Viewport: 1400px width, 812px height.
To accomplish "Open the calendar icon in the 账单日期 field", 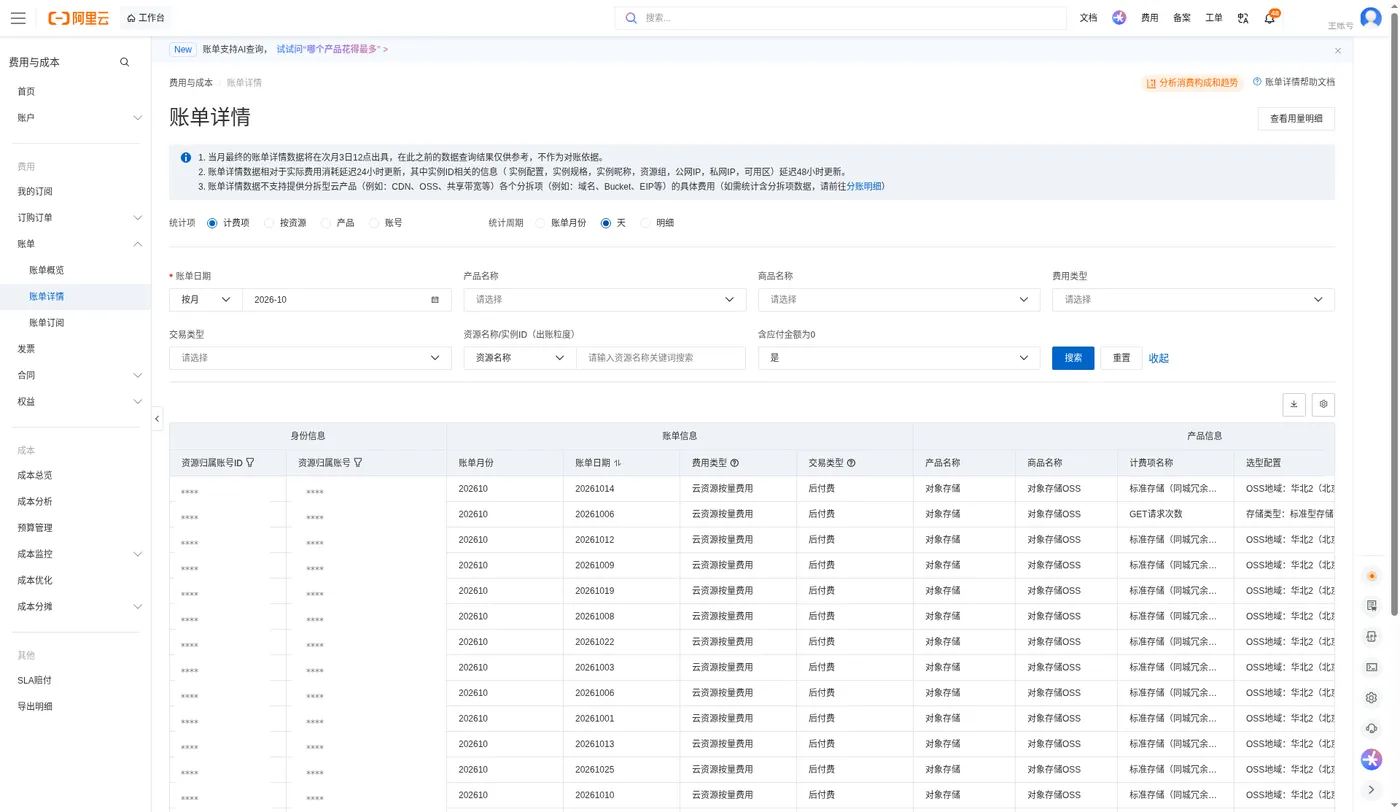I will pyautogui.click(x=435, y=300).
